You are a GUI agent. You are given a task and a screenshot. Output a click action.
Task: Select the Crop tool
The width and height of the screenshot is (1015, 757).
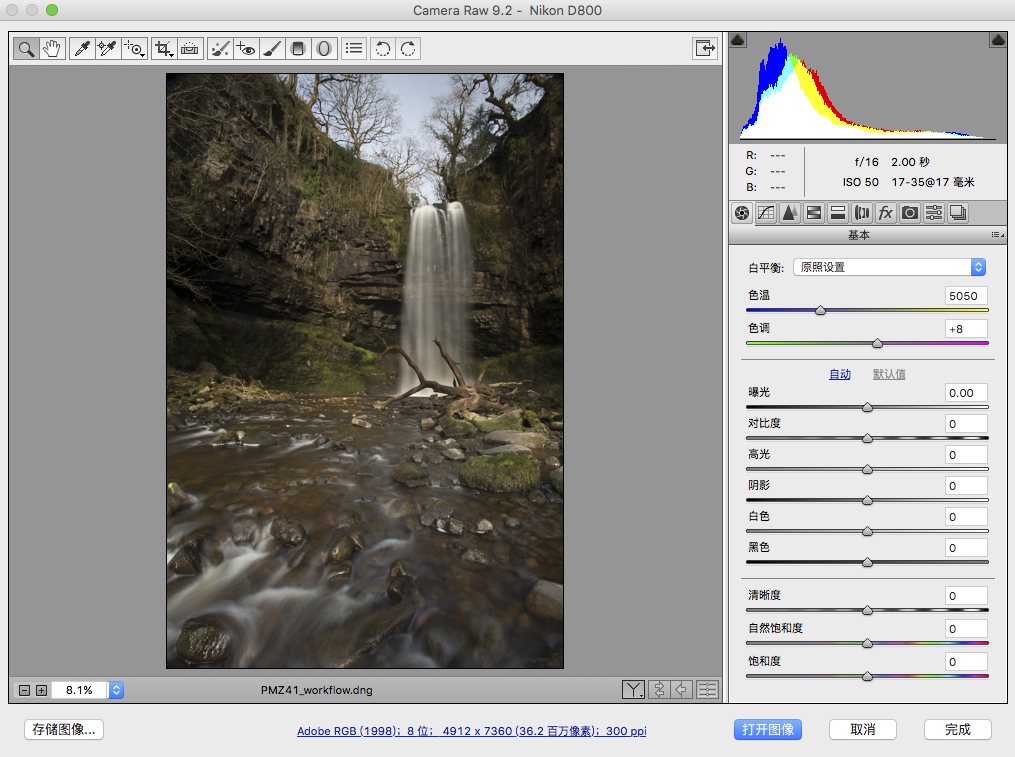tap(163, 48)
